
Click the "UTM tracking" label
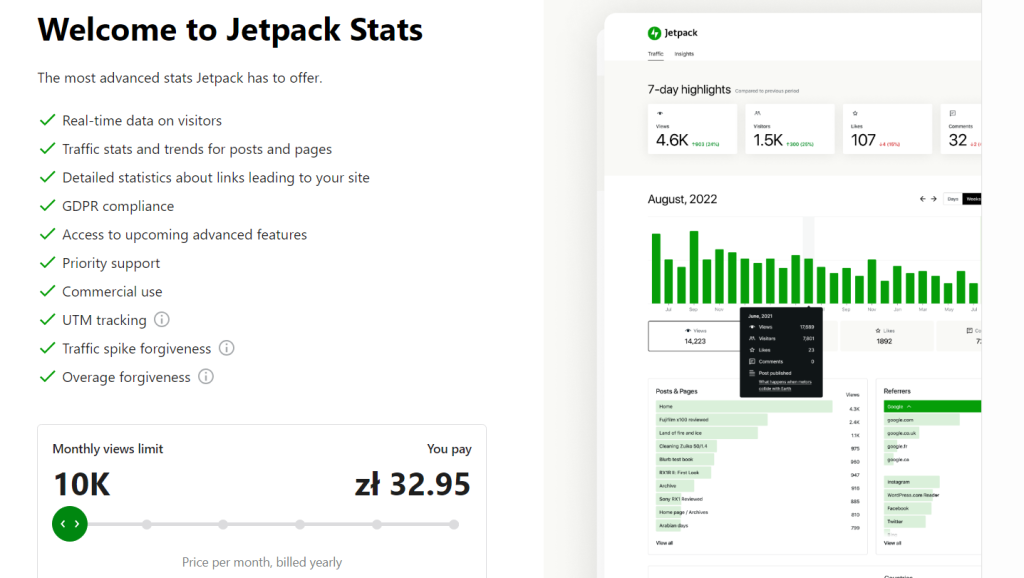coord(104,320)
